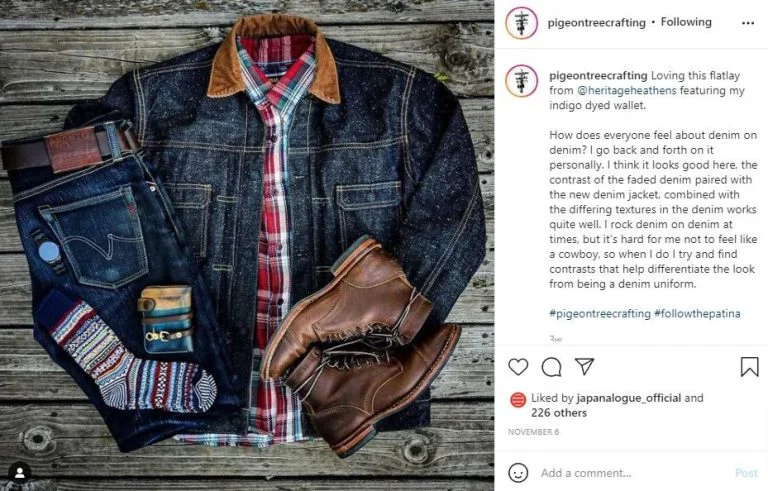
Task: Open #pigeontreecrafting hashtag
Action: (600, 314)
